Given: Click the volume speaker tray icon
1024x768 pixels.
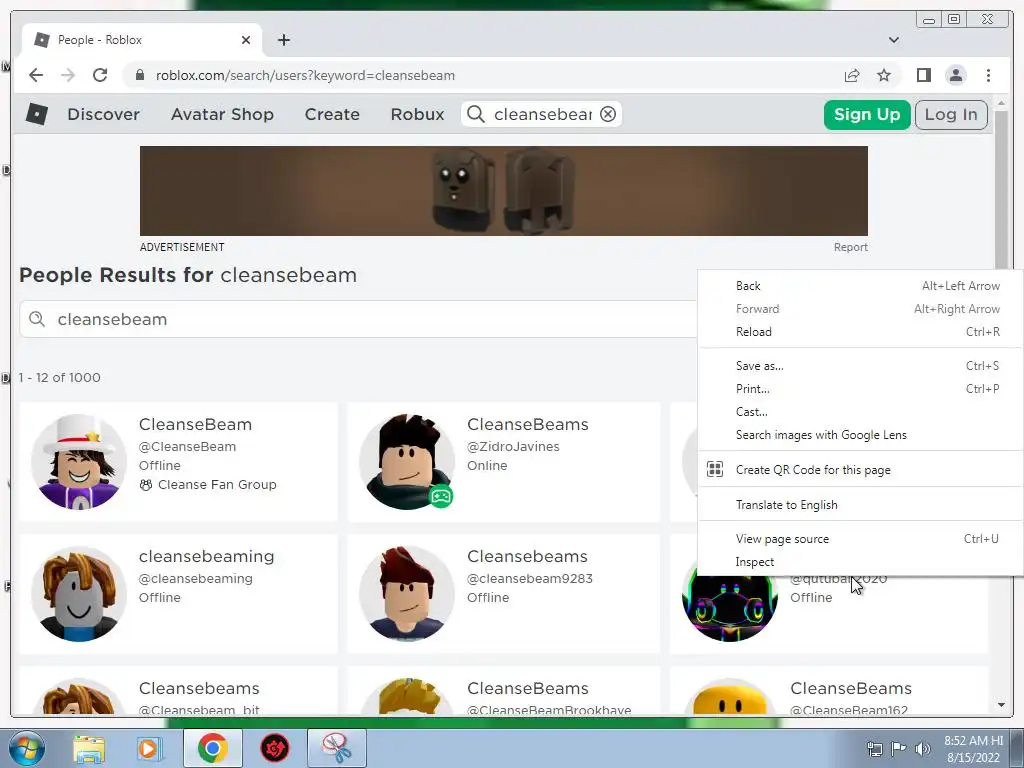Looking at the screenshot, I should pos(922,748).
